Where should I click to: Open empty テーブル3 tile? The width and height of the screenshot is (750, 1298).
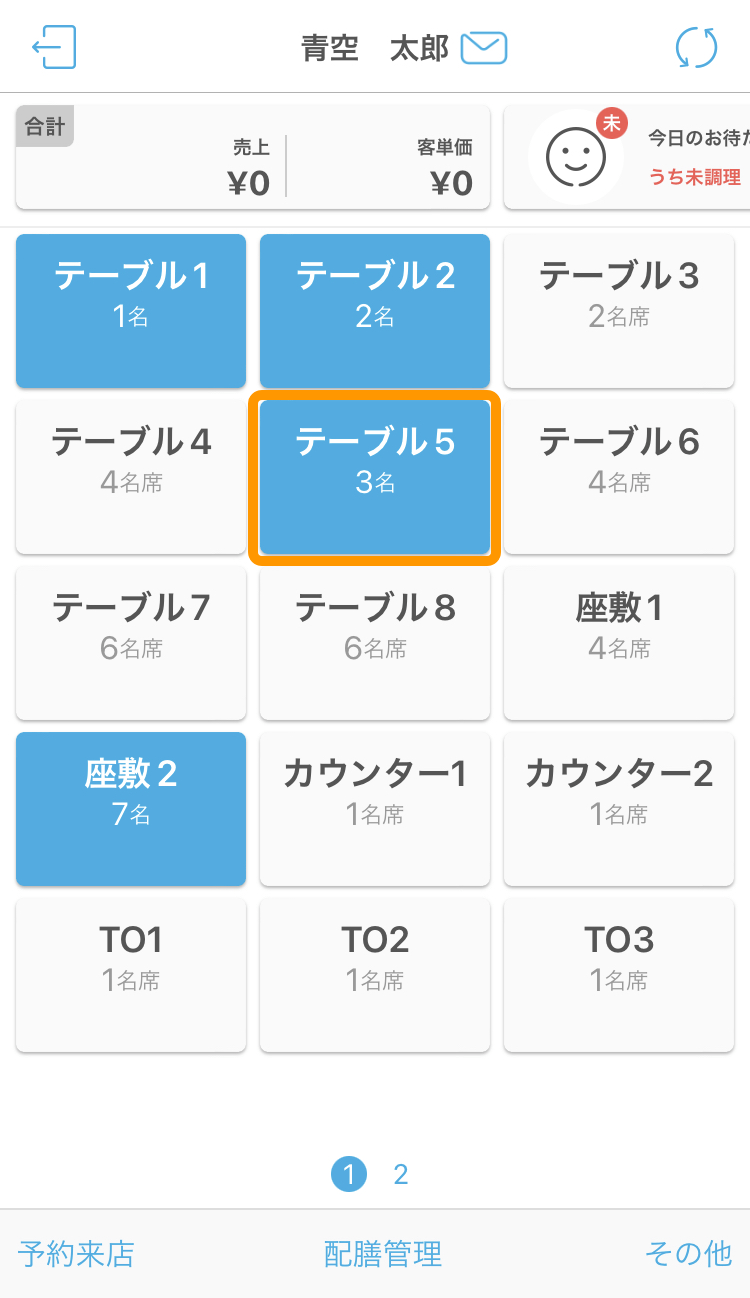click(x=619, y=311)
